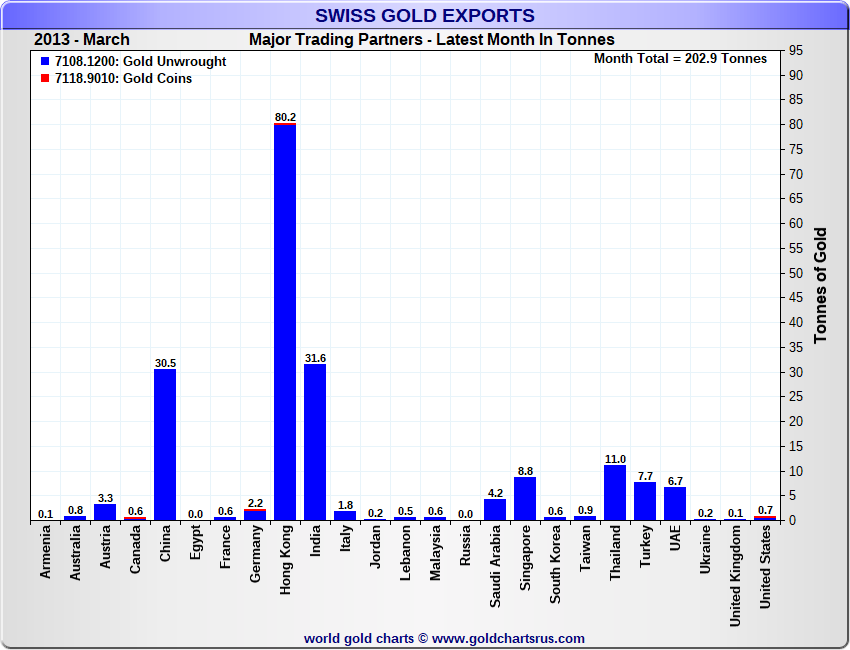Click the India bar in the chart
Image resolution: width=850 pixels, height=650 pixels.
(315, 442)
